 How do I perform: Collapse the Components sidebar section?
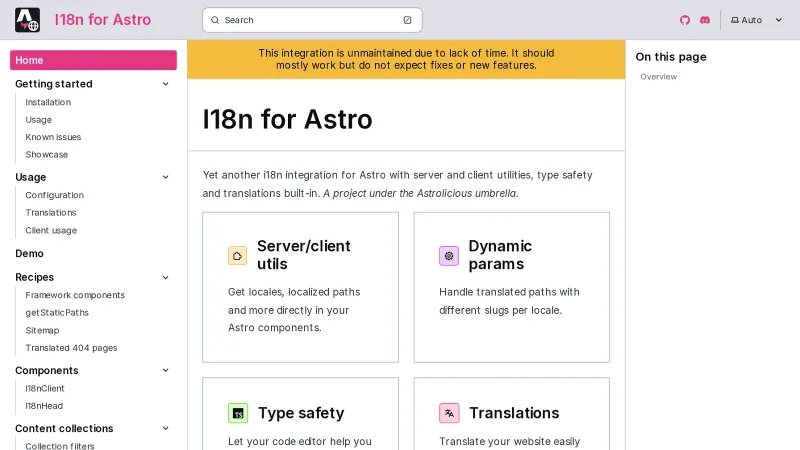(x=166, y=370)
